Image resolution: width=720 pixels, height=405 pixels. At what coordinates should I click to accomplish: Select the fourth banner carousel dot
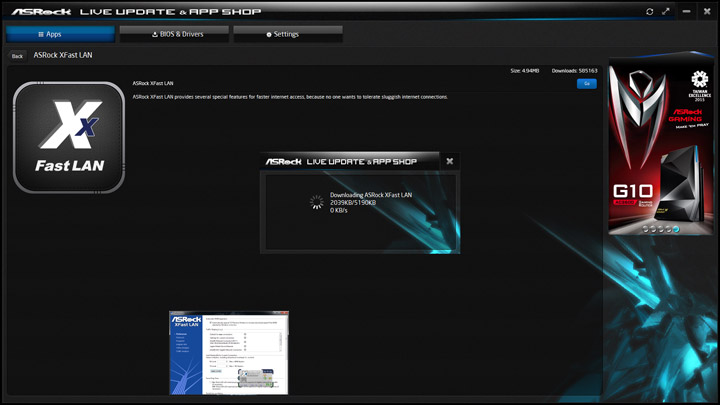[x=668, y=229]
